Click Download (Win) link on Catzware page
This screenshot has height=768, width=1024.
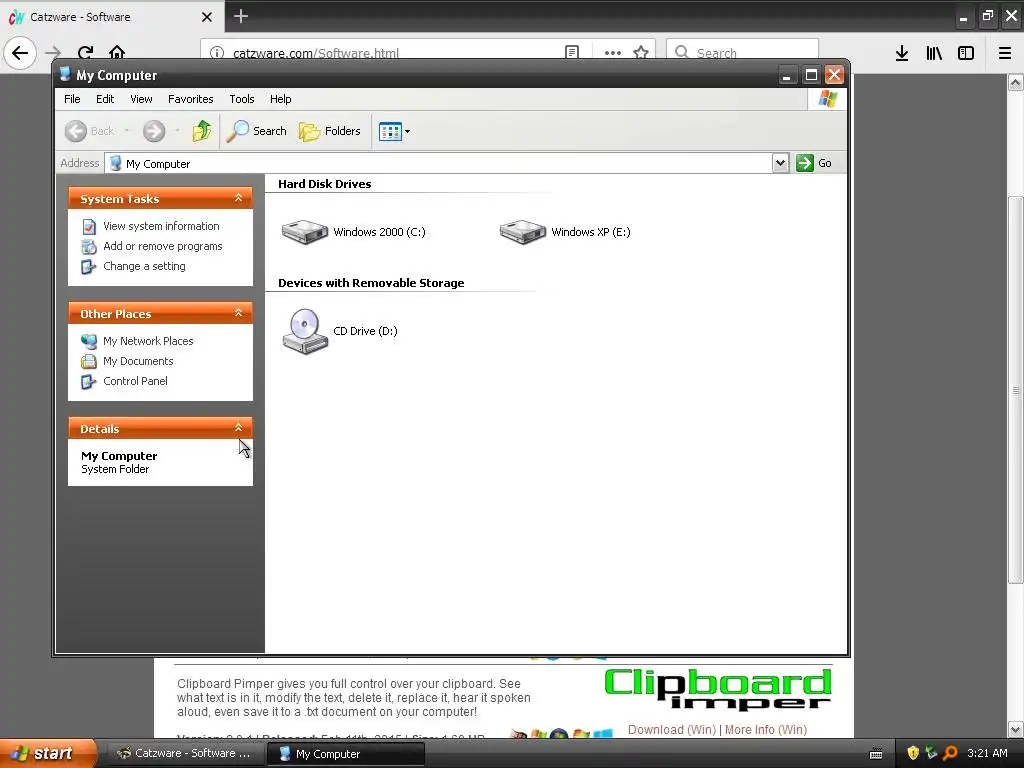tap(672, 729)
